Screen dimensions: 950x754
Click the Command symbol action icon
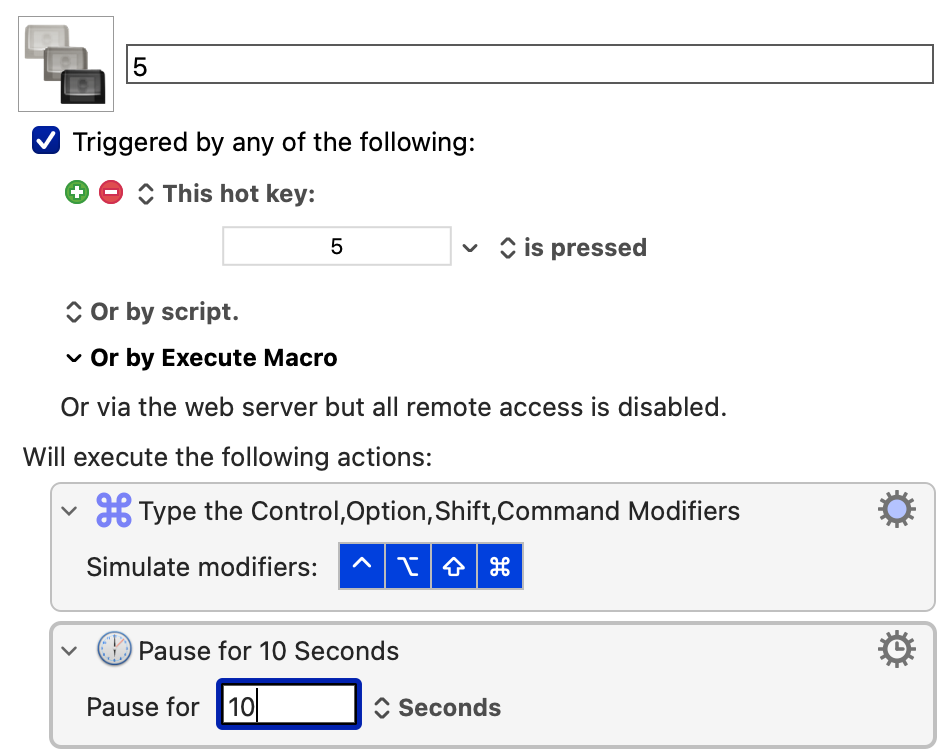[114, 510]
